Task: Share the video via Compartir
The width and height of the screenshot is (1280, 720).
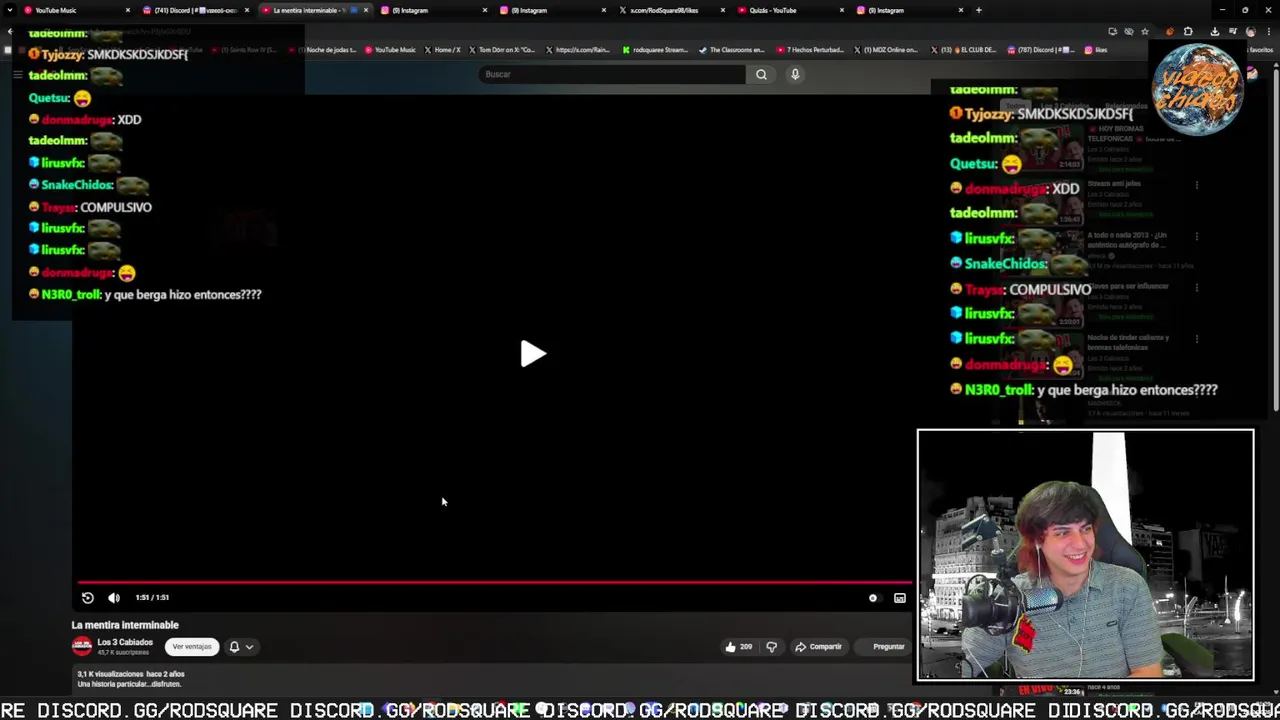Action: (819, 647)
